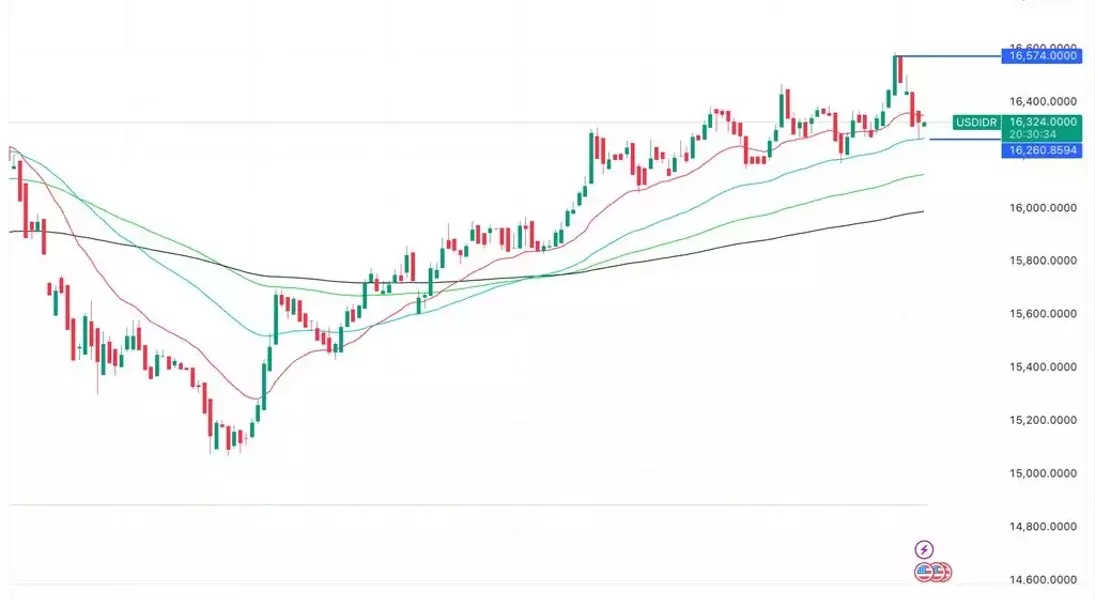Click the 16,400.0000 price axis label

[1043, 102]
